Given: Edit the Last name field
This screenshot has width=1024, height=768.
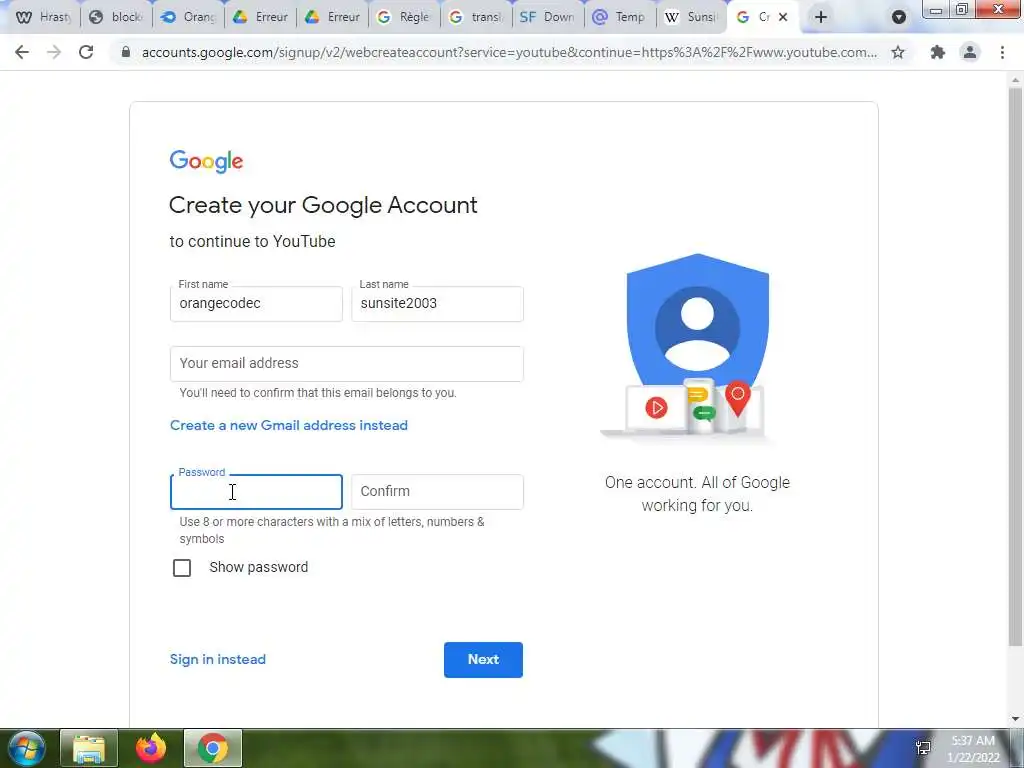Looking at the screenshot, I should (x=437, y=304).
